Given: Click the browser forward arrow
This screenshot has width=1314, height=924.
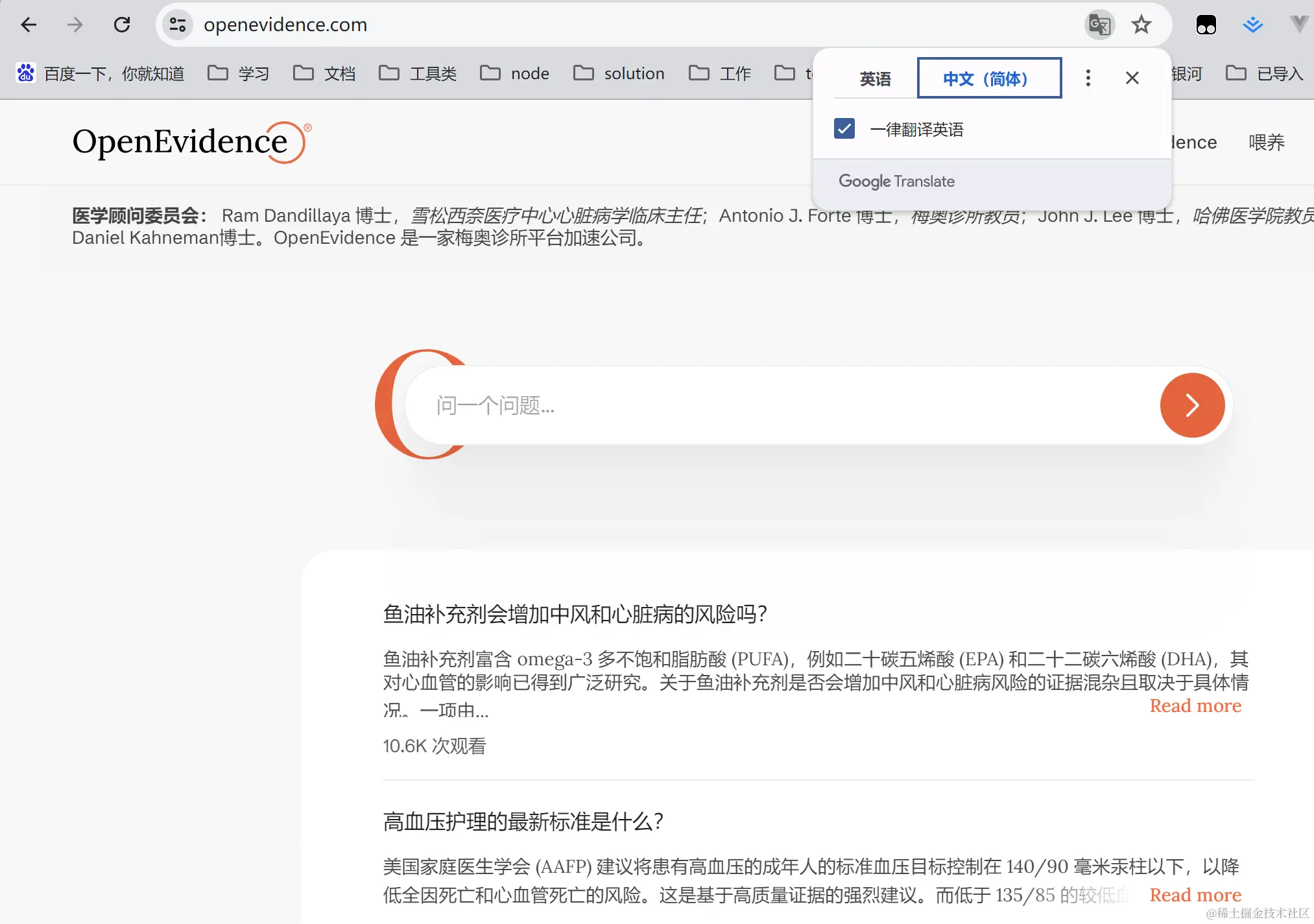Looking at the screenshot, I should pos(75,25).
